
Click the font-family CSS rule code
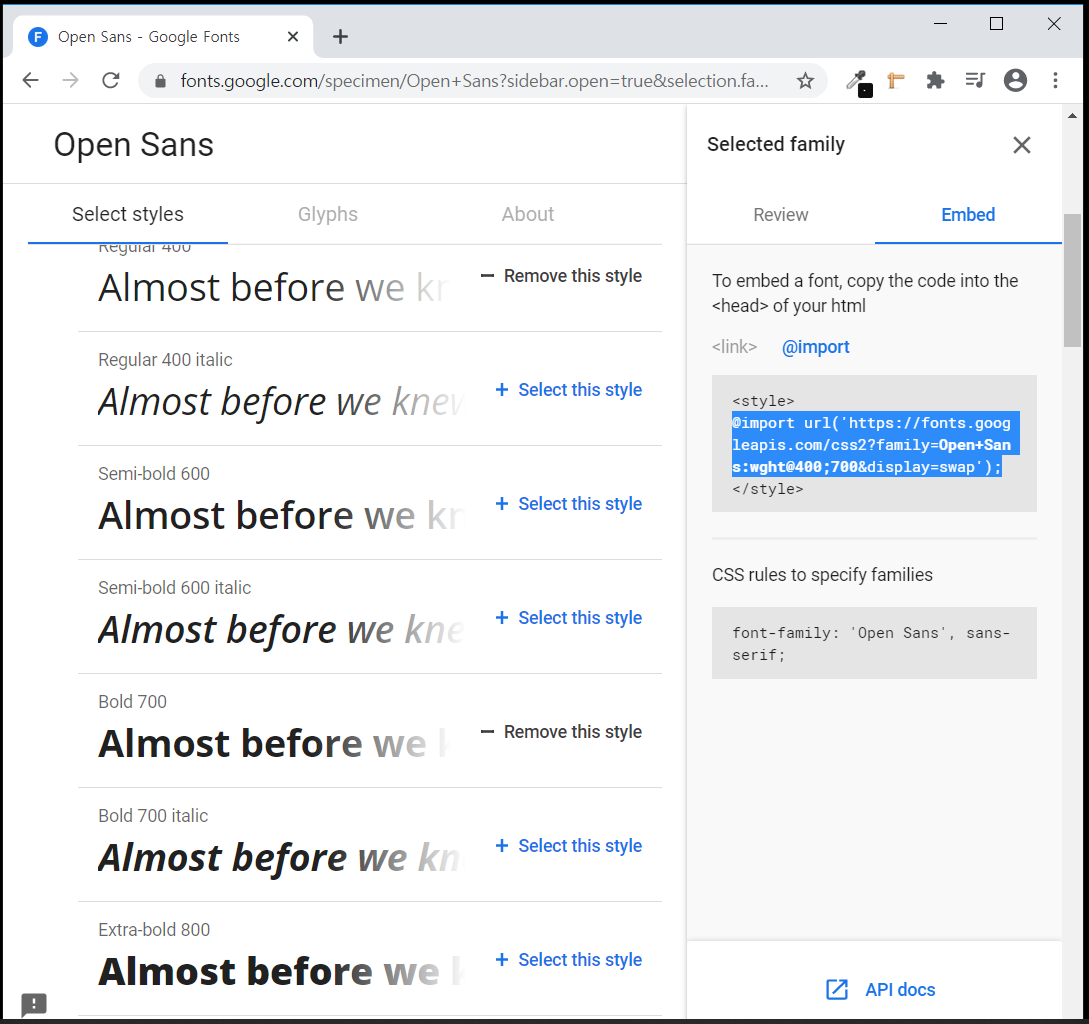874,643
